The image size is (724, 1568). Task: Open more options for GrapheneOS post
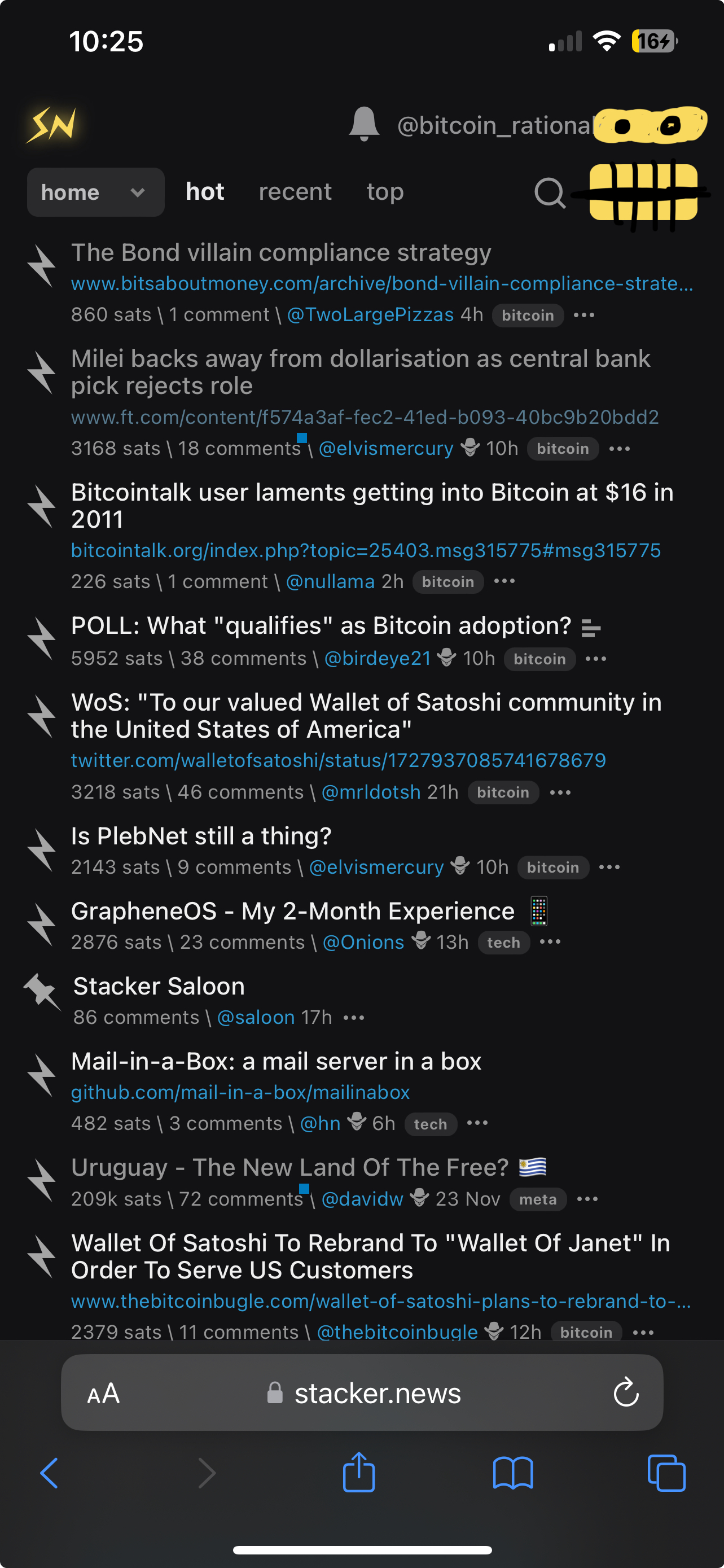(550, 941)
